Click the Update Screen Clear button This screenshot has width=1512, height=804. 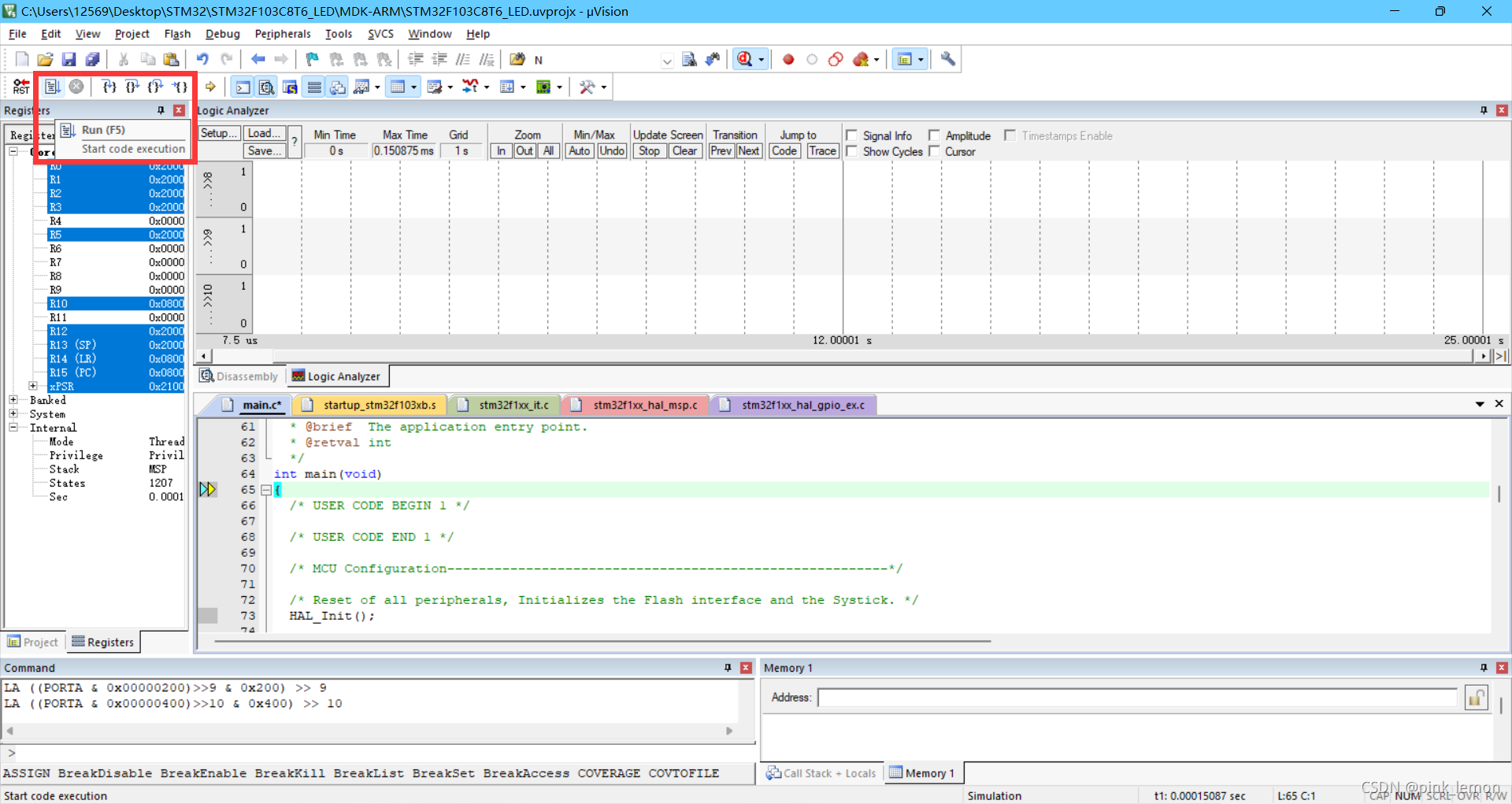[x=684, y=150]
